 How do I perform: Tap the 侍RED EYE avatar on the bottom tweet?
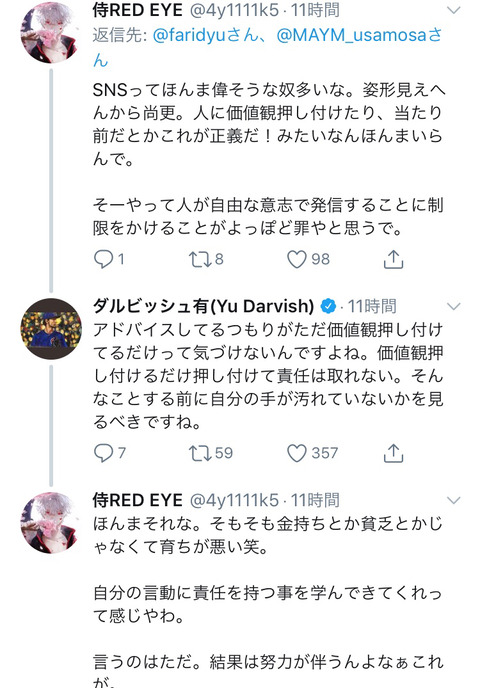(51, 522)
